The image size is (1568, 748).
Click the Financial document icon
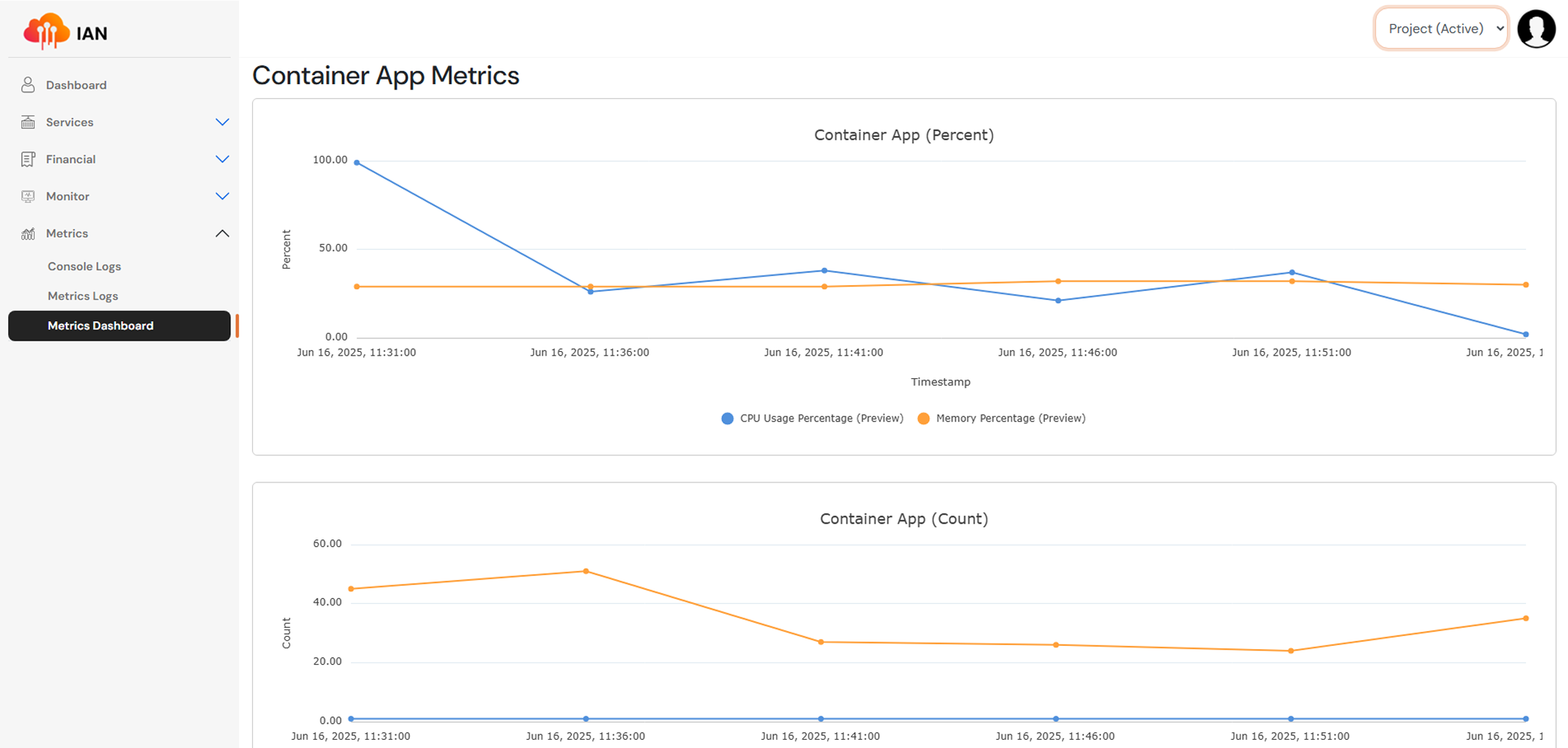(x=28, y=159)
